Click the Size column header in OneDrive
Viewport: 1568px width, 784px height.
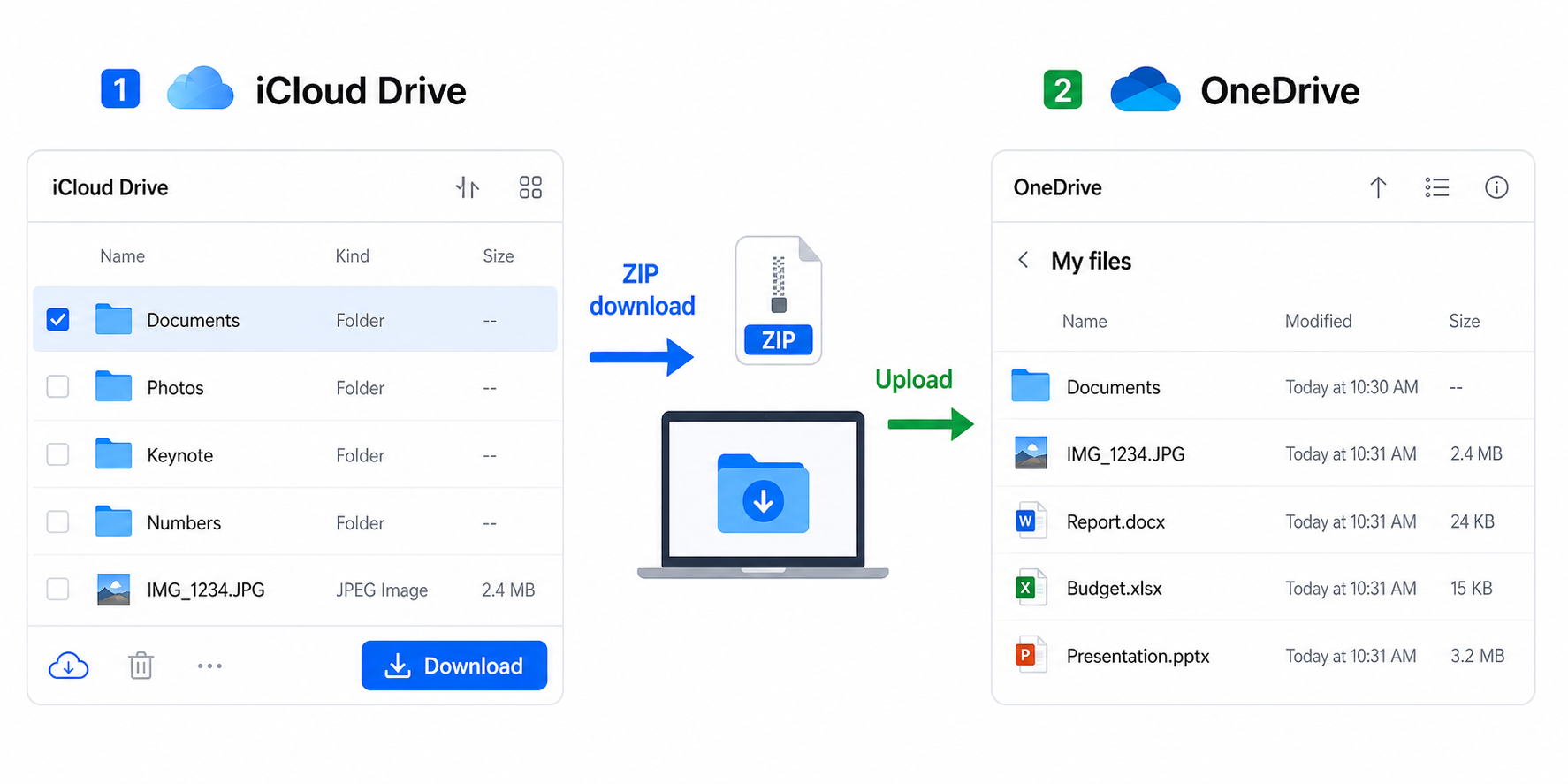point(1464,322)
